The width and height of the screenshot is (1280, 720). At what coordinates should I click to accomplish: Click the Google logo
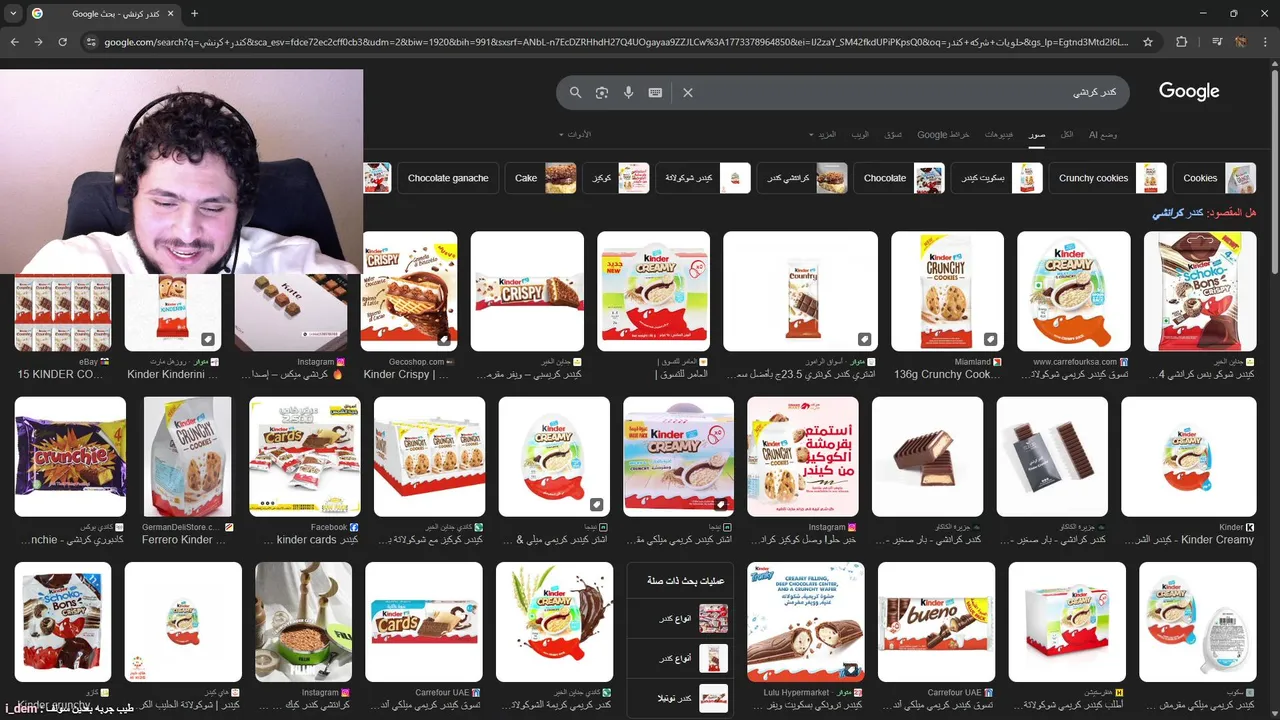click(1189, 91)
